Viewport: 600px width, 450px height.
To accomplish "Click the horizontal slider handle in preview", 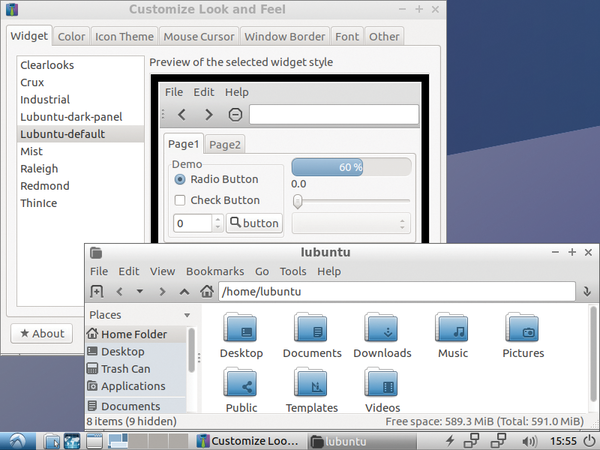I will (297, 201).
